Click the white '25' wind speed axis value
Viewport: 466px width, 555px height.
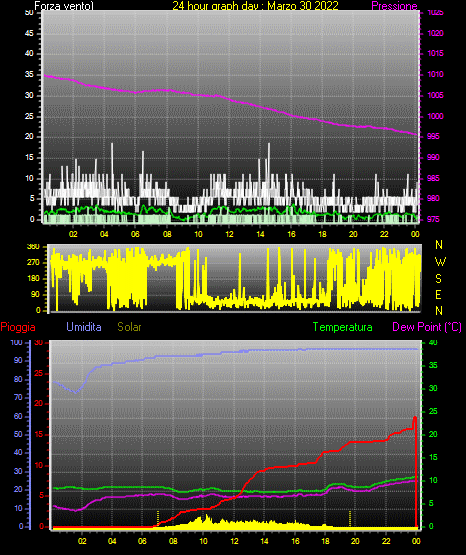pyautogui.click(x=29, y=116)
